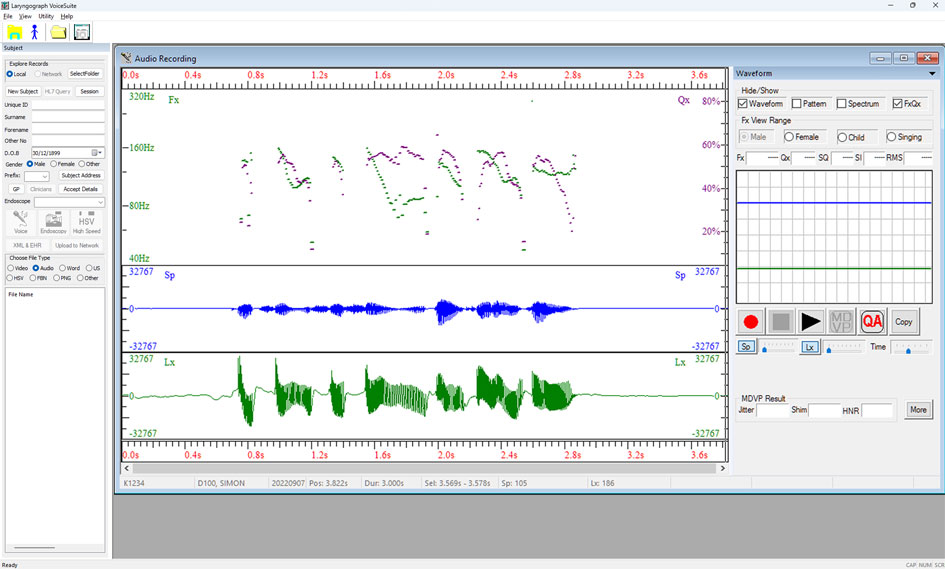Click the File Name column header
Viewport: 945px width, 569px height.
point(21,295)
